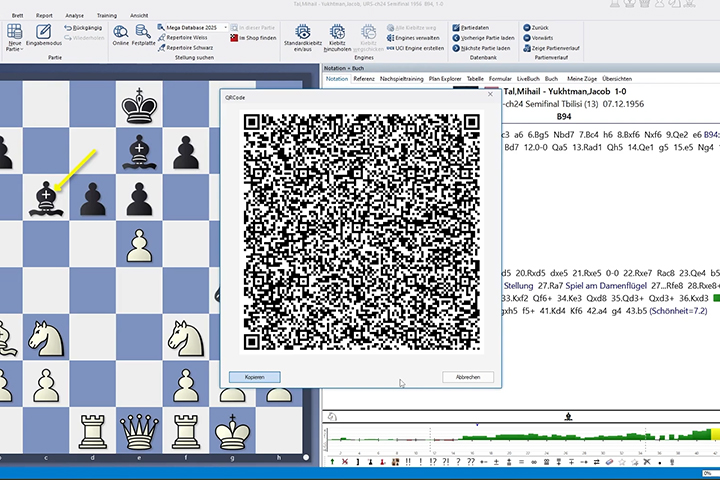
Task: Click UCI Engine erstellen
Action: coord(415,48)
